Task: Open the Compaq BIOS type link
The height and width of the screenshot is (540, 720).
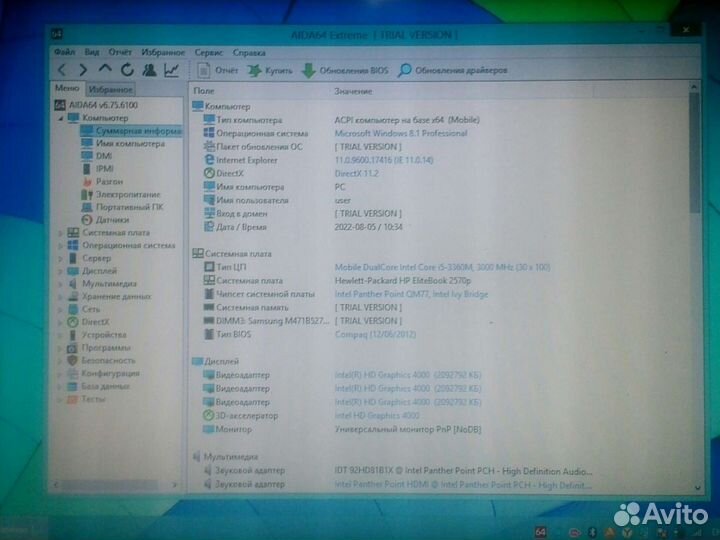Action: click(x=375, y=334)
